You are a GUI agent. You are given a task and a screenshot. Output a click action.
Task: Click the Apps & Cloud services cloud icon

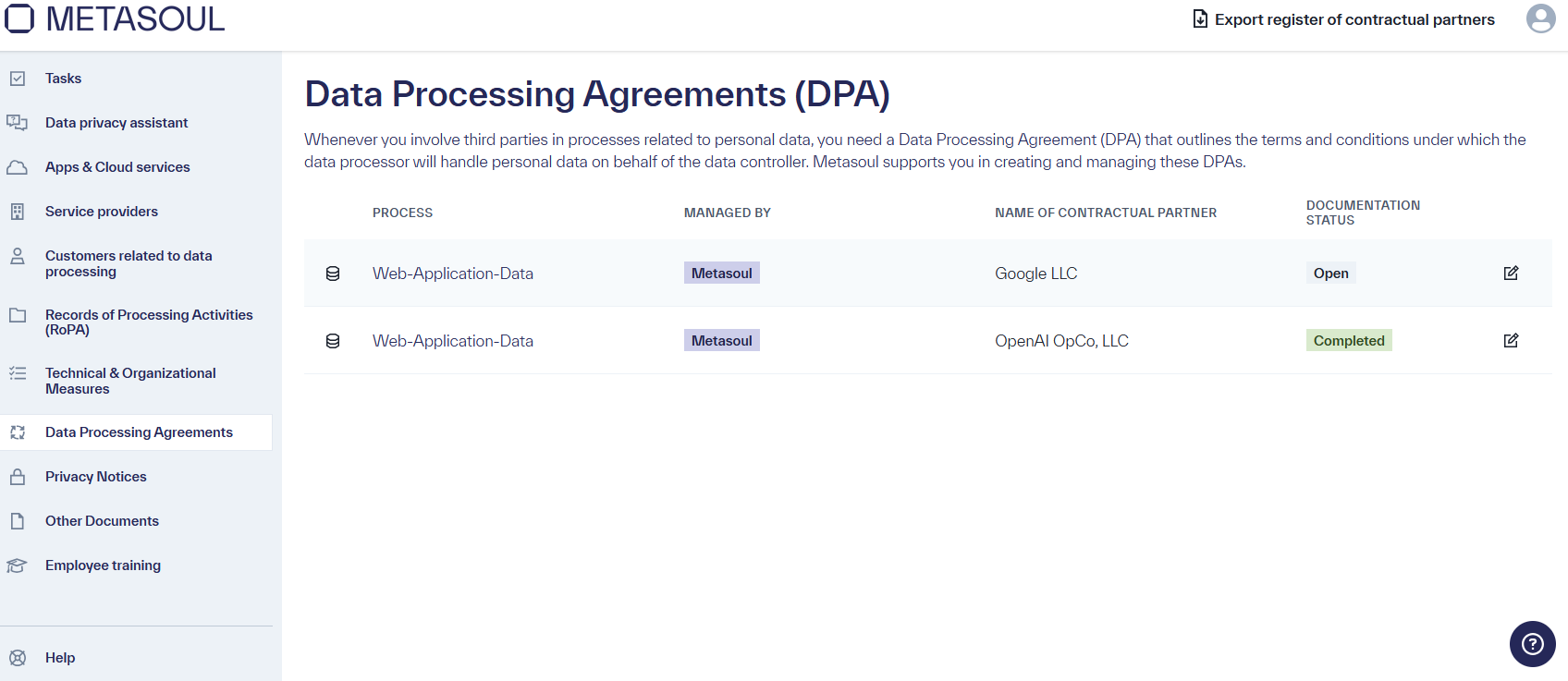(18, 166)
